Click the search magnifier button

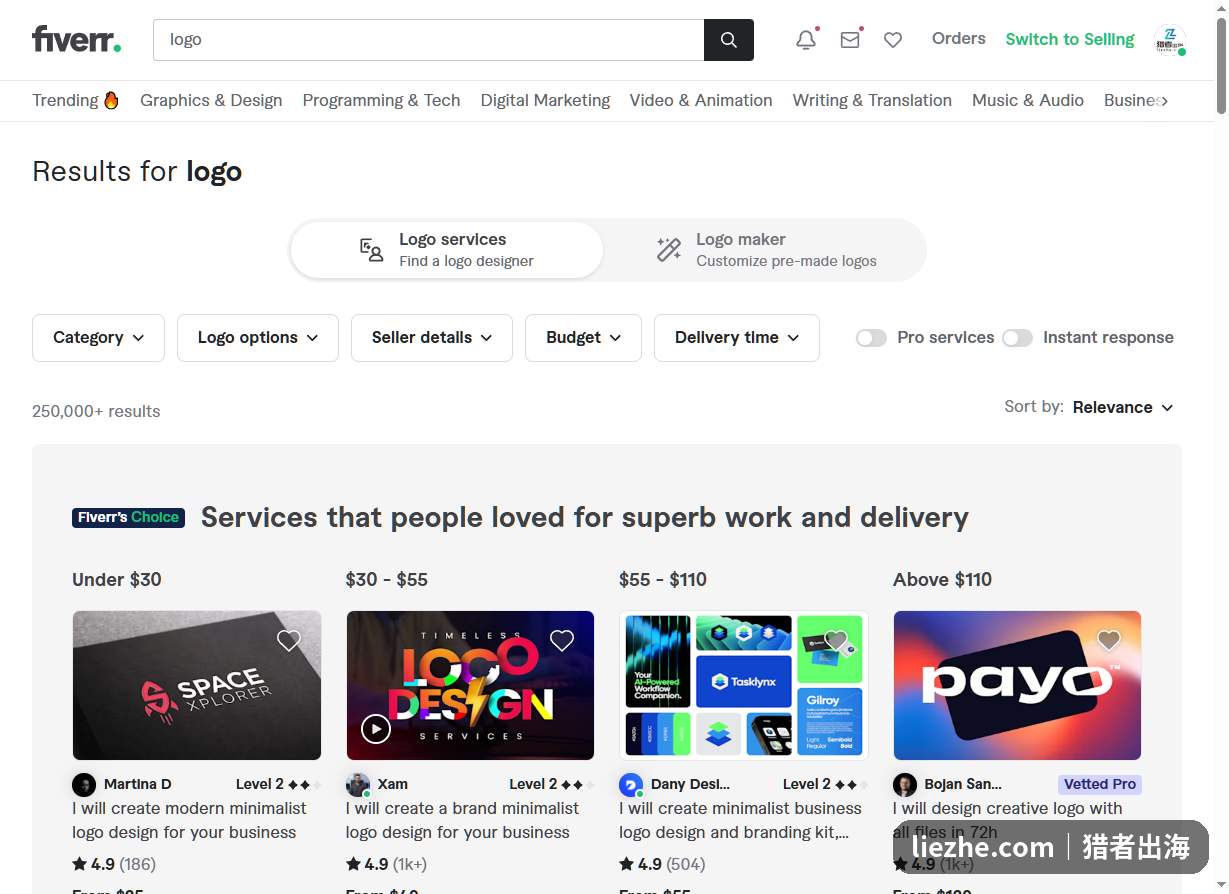tap(729, 40)
